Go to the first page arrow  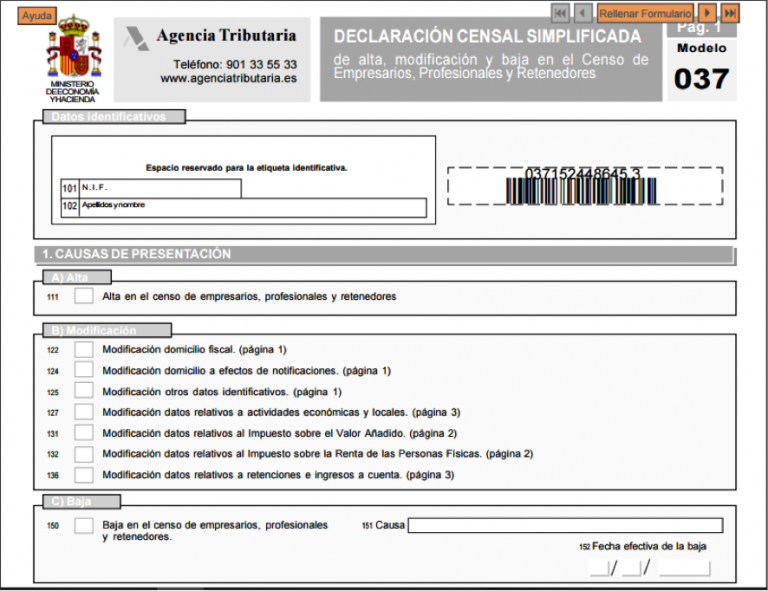click(x=561, y=13)
